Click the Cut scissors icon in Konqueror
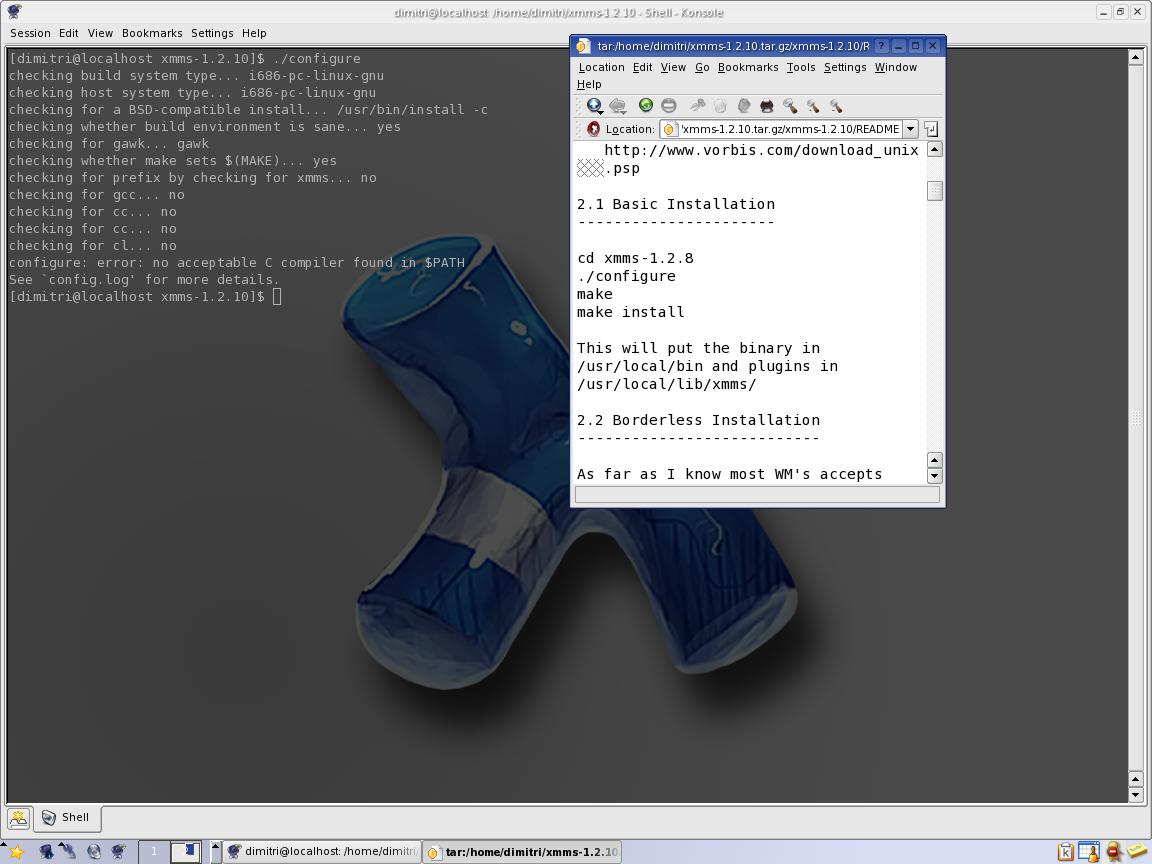 click(x=698, y=105)
